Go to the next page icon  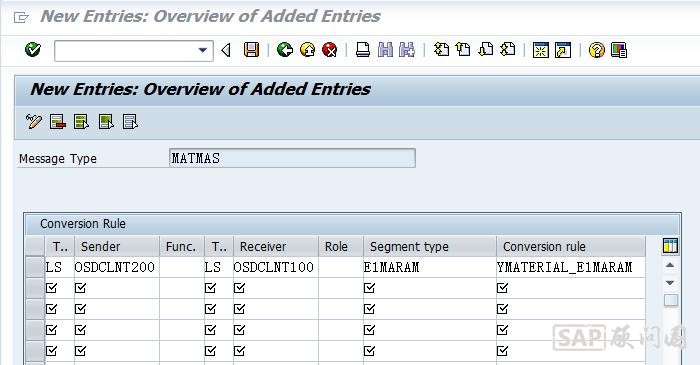tap(486, 49)
